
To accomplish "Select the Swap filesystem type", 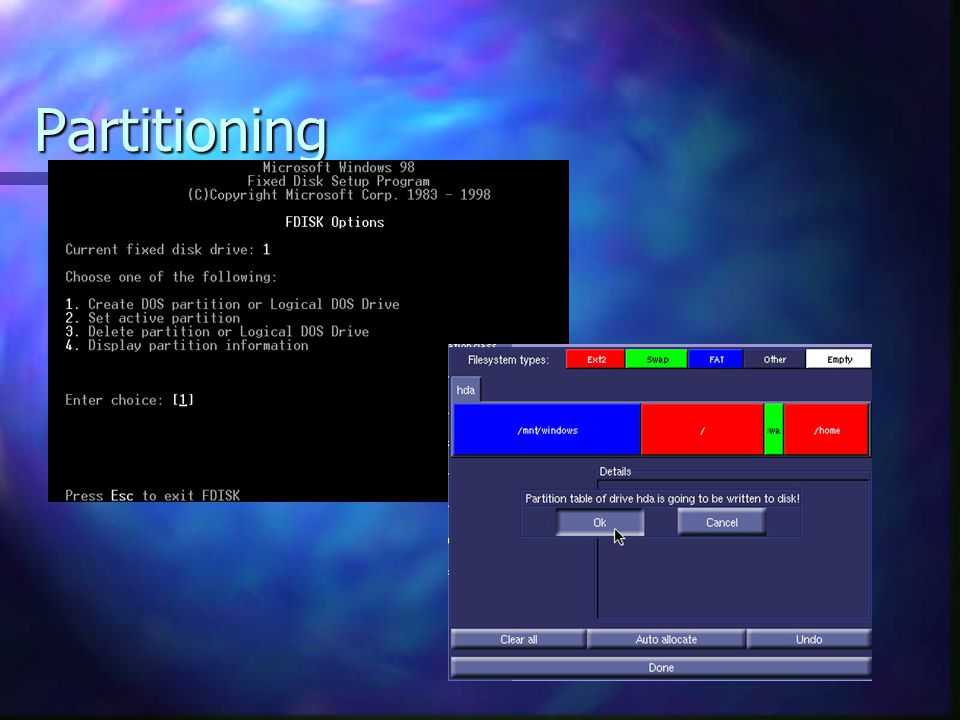I will (x=657, y=359).
